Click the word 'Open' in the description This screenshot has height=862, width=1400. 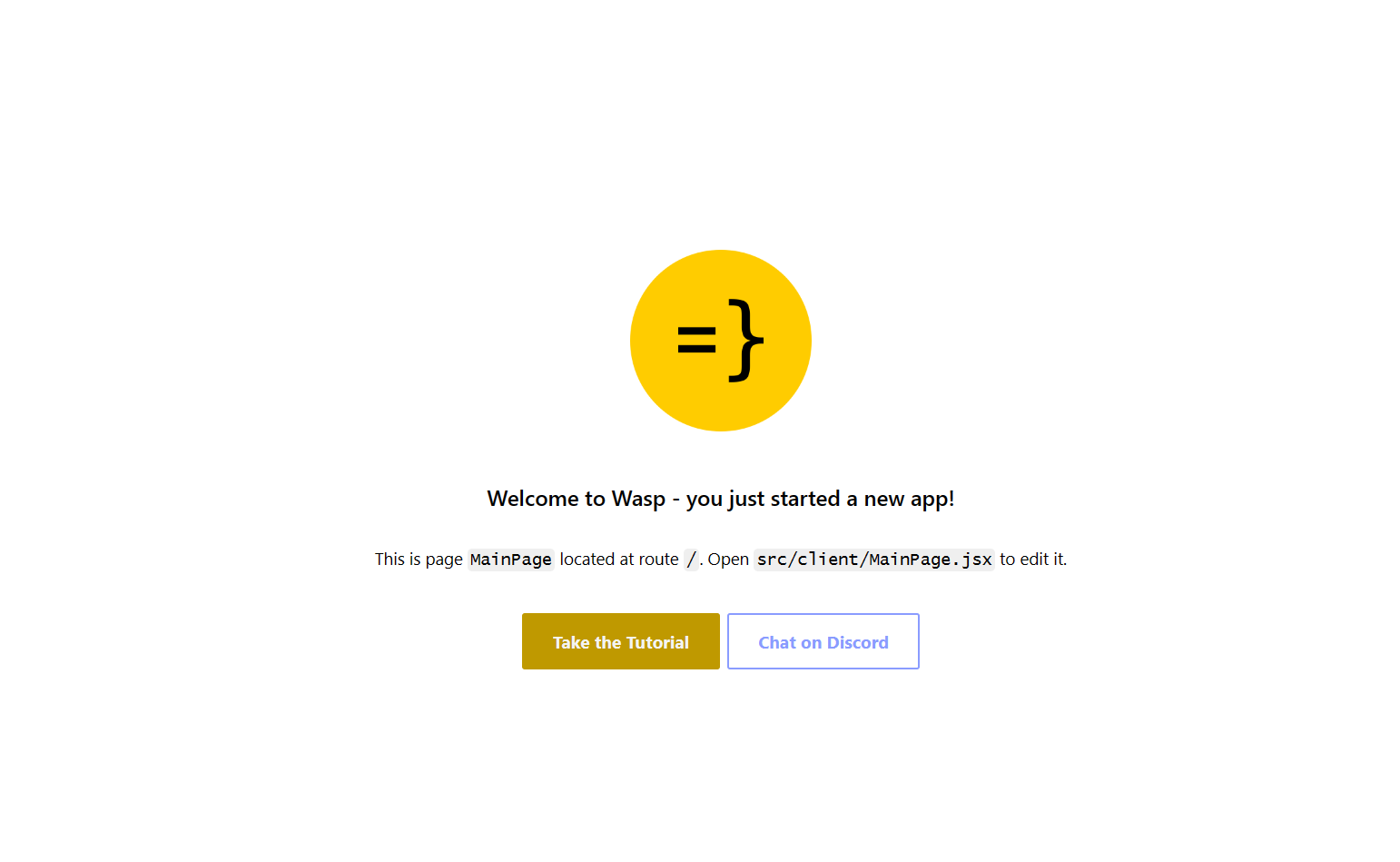click(x=728, y=560)
